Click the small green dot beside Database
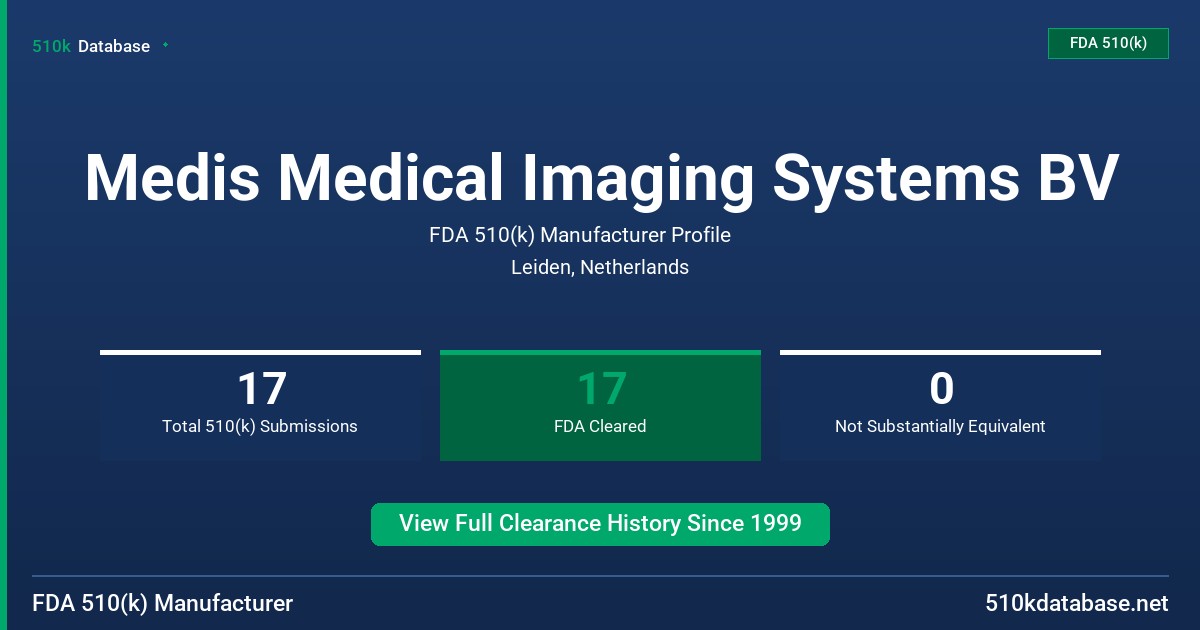This screenshot has height=630, width=1200. click(x=165, y=45)
